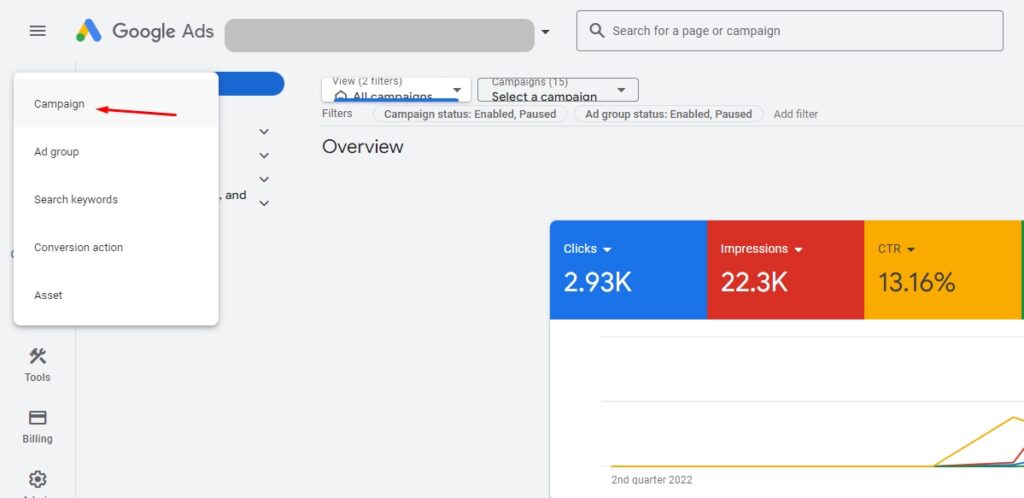Choose Search keywords in the menu
This screenshot has width=1024, height=498.
coord(116,200)
